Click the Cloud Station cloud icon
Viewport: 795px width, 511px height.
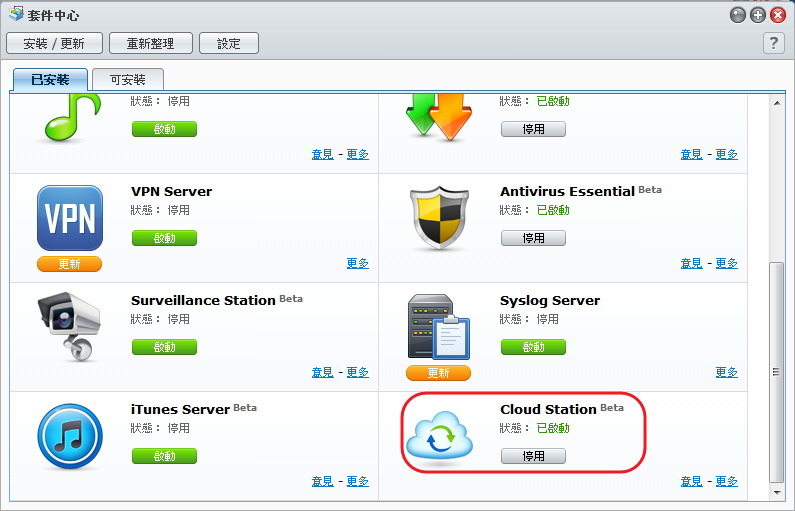pos(439,437)
